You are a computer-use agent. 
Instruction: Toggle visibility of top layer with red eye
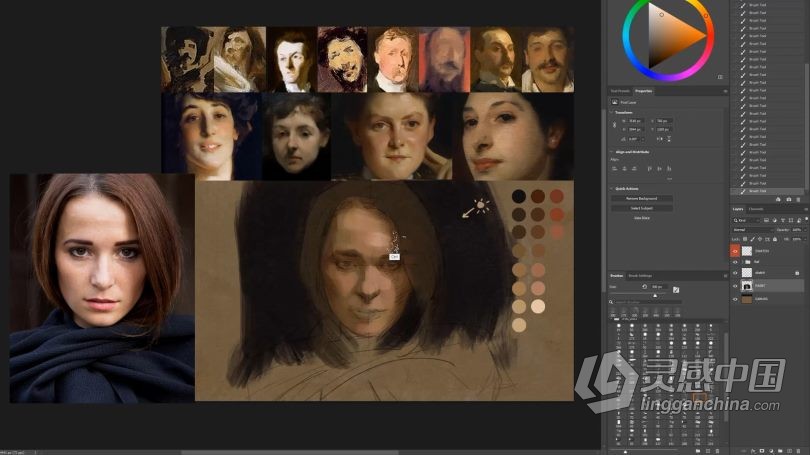click(x=735, y=251)
